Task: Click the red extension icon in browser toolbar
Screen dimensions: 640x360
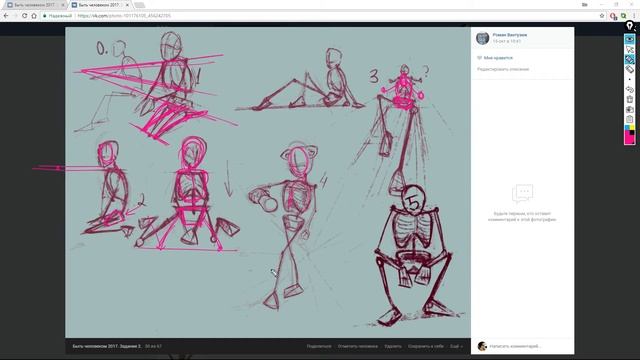Action: coord(613,16)
